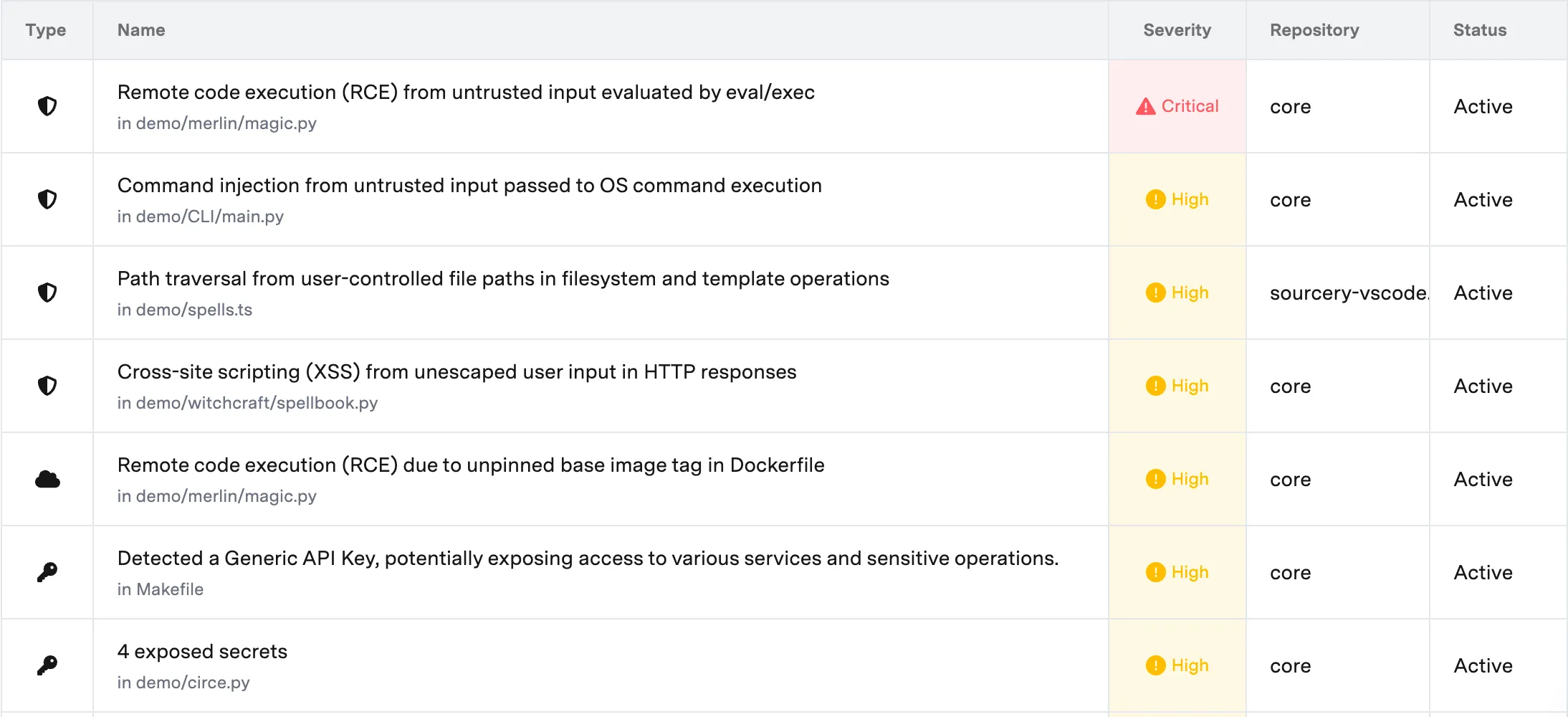Sort by the Severity column header

pyautogui.click(x=1177, y=30)
